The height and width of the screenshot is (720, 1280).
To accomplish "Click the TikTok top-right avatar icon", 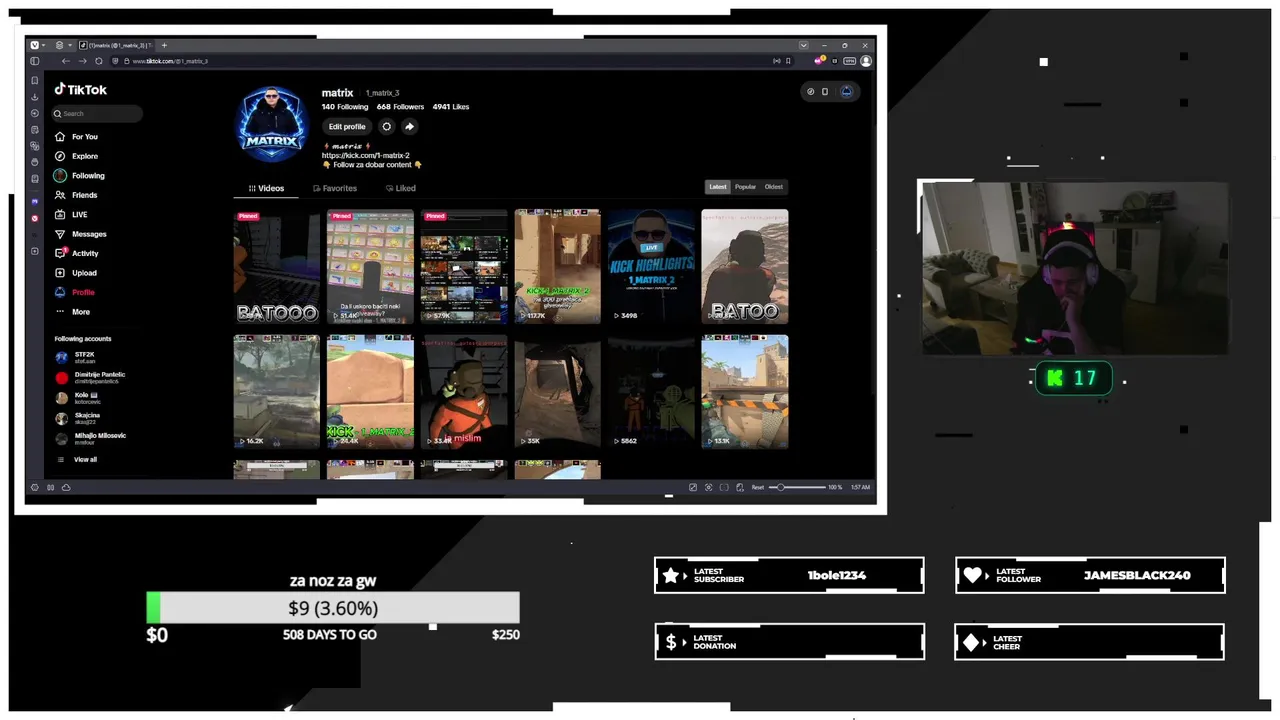I will [x=847, y=91].
